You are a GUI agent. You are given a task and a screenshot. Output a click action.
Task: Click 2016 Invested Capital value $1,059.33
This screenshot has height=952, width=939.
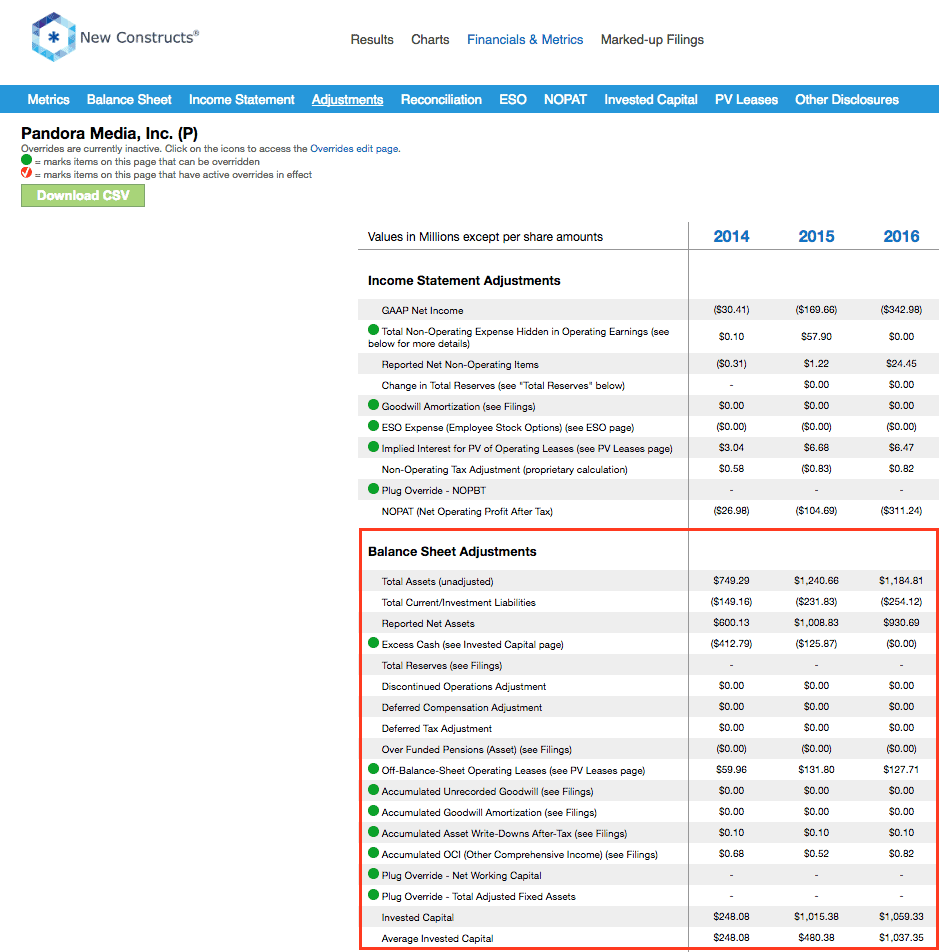pyautogui.click(x=901, y=917)
